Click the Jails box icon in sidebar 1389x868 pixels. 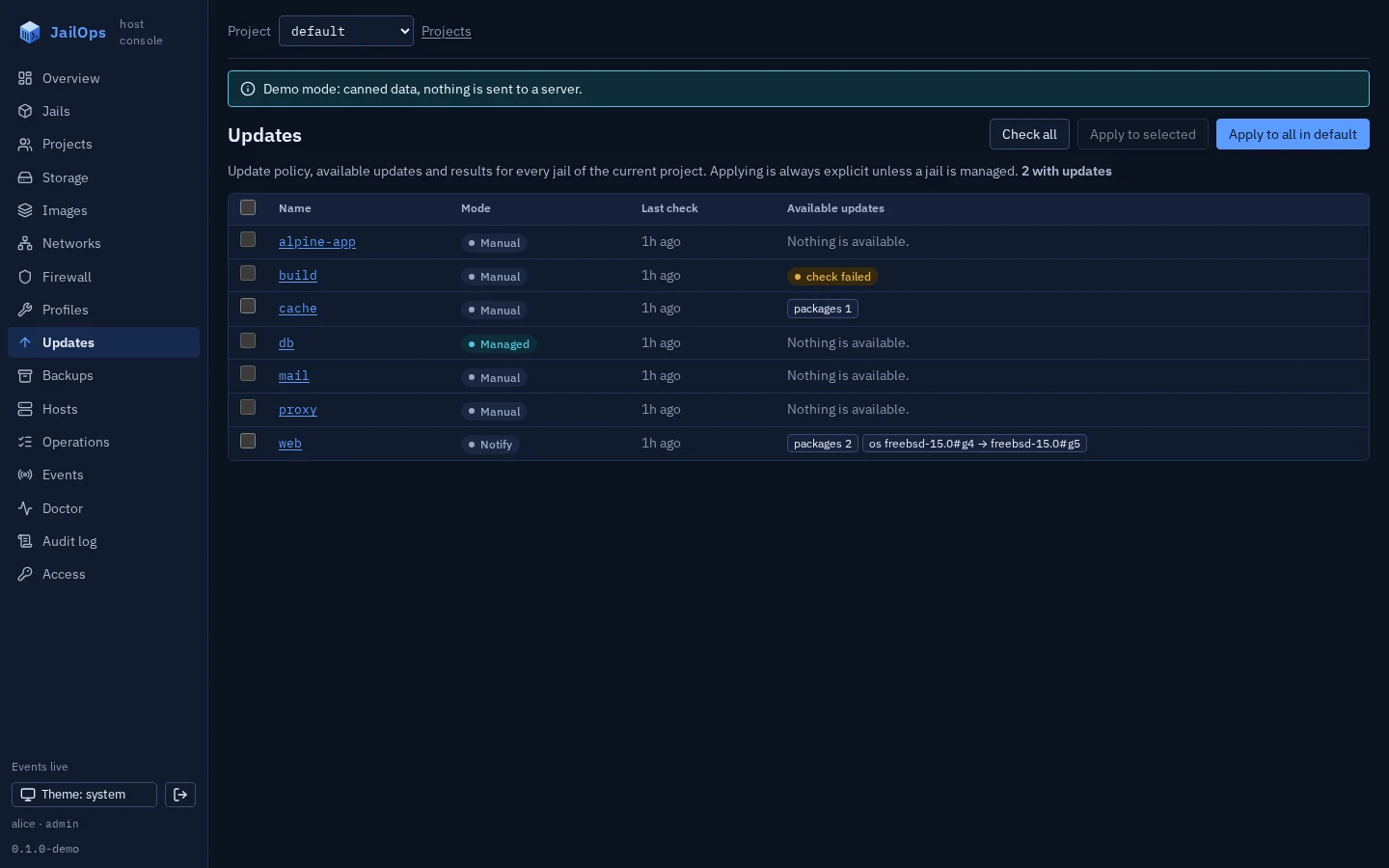click(x=25, y=111)
